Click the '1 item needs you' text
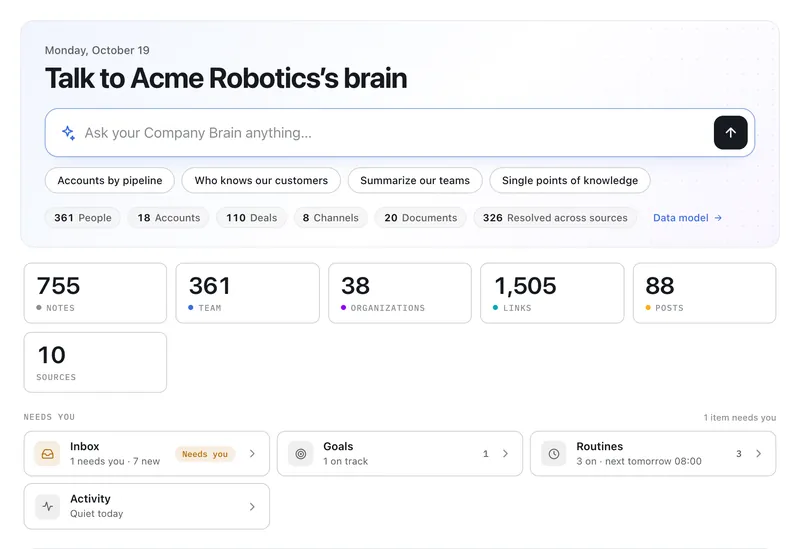This screenshot has width=800, height=549. 740,417
